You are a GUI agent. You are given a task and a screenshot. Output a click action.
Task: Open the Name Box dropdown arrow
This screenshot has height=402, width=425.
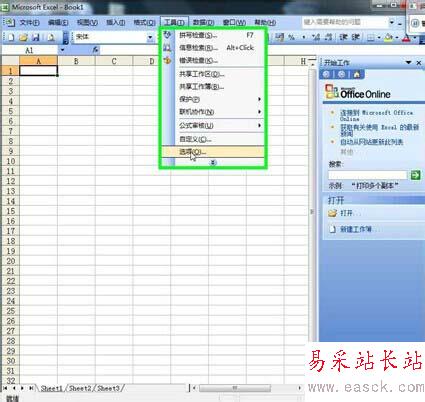pyautogui.click(x=62, y=50)
